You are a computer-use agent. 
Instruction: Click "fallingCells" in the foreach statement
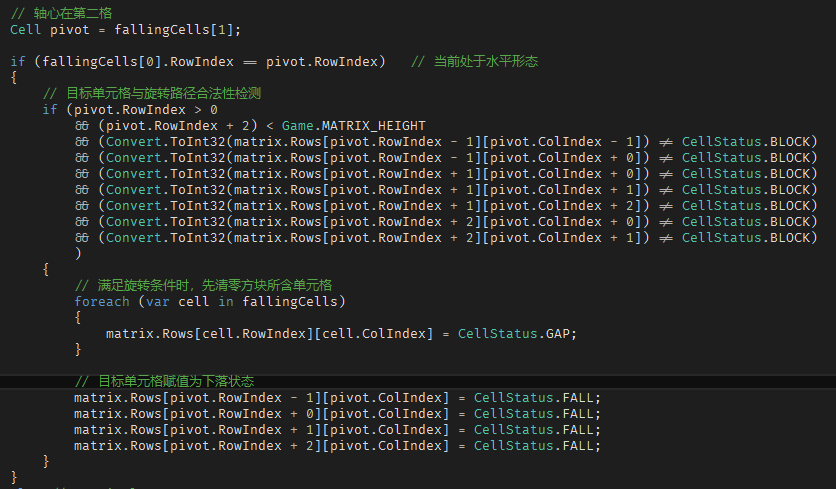(297, 301)
